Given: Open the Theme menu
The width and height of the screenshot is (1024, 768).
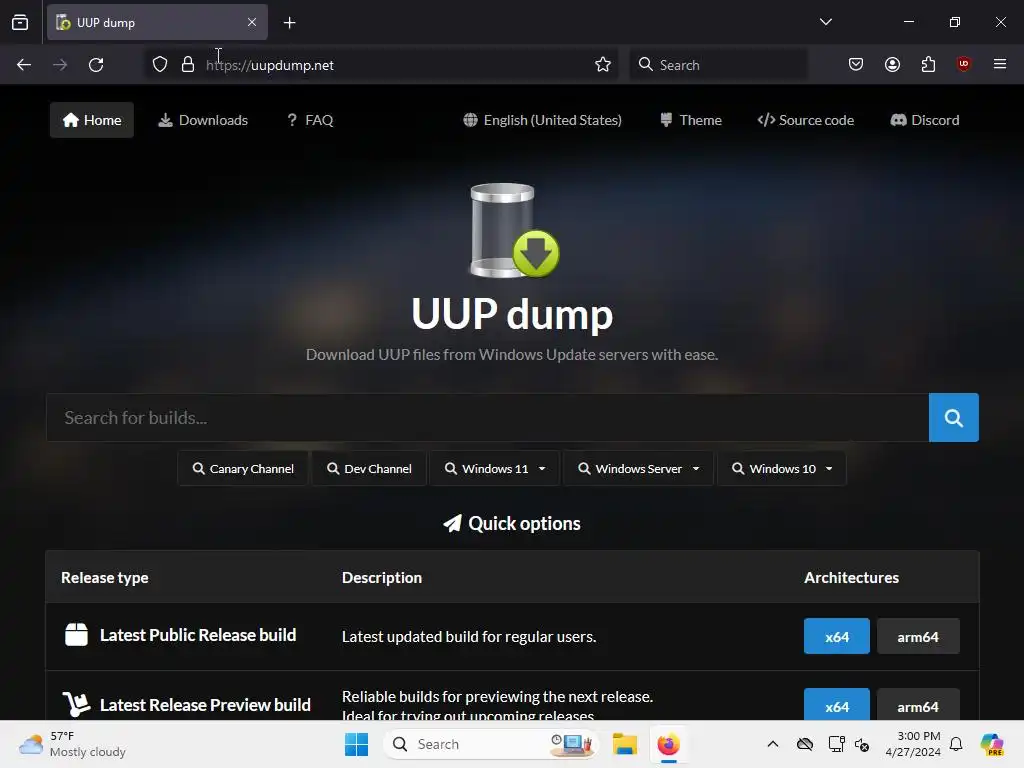Looking at the screenshot, I should click(x=691, y=120).
